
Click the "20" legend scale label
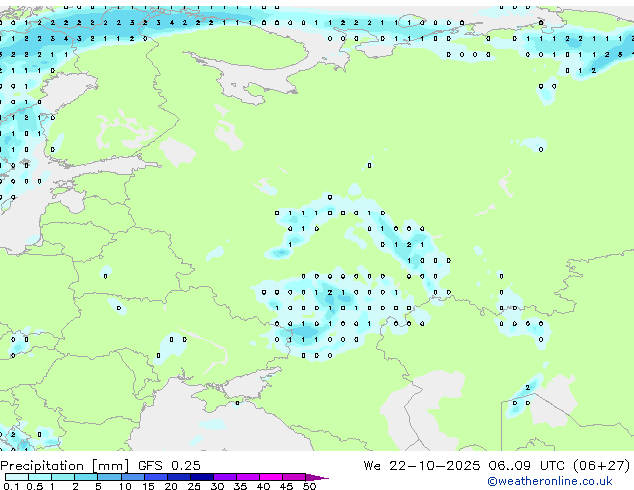171,486
